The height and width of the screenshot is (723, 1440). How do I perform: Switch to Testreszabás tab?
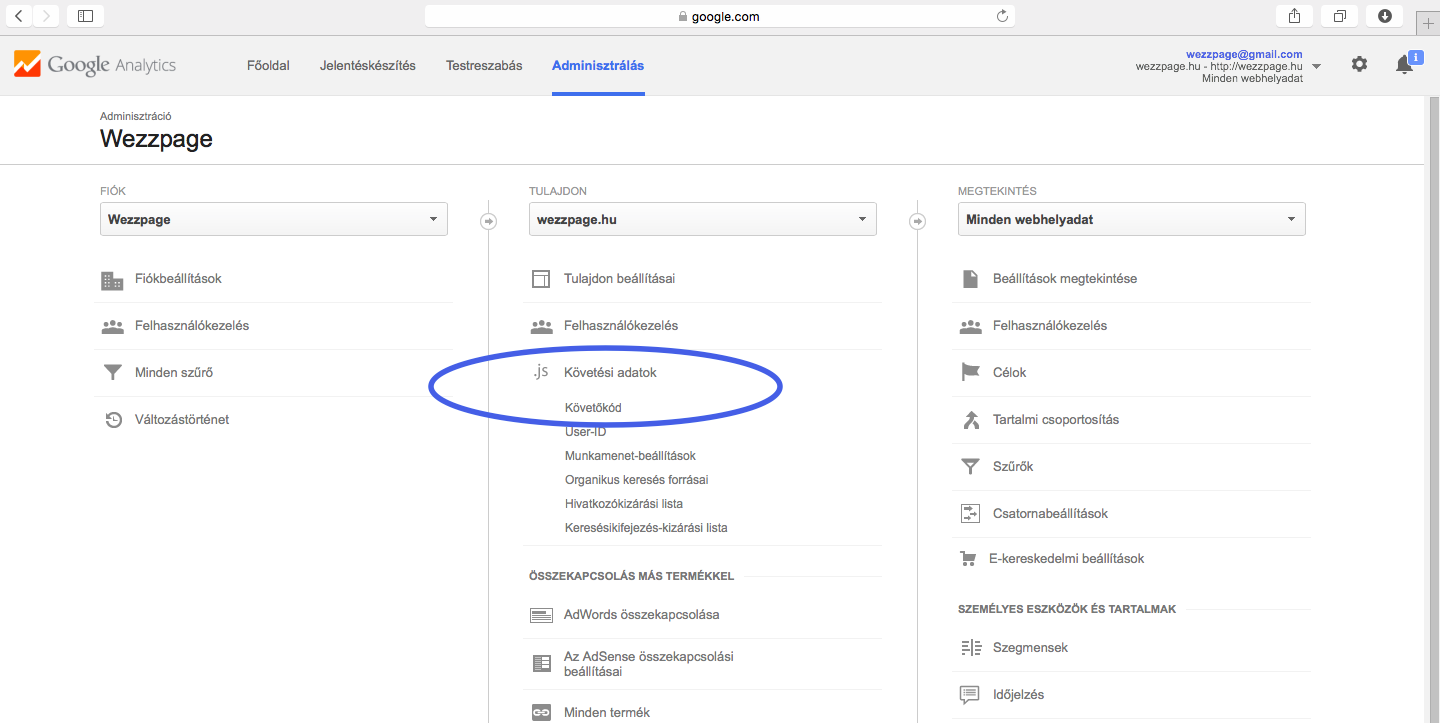tap(484, 65)
